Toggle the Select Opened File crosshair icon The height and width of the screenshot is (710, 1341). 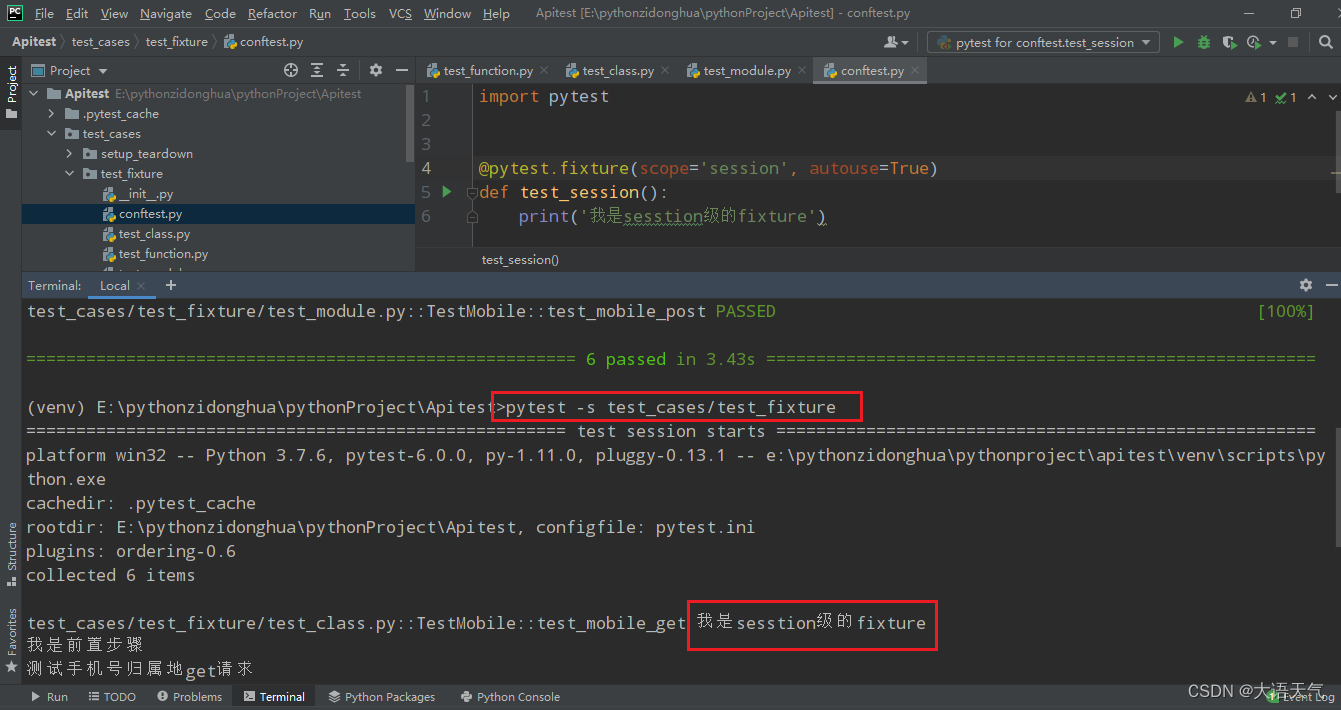[291, 70]
